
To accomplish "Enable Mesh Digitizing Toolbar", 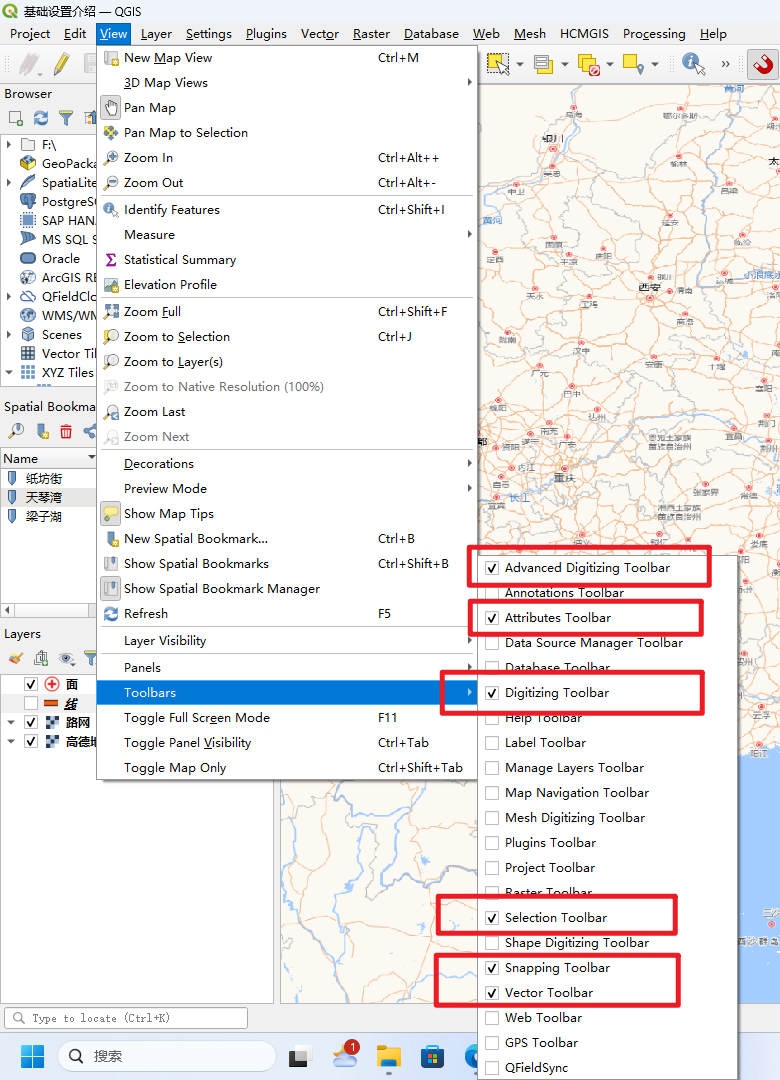I will 492,818.
